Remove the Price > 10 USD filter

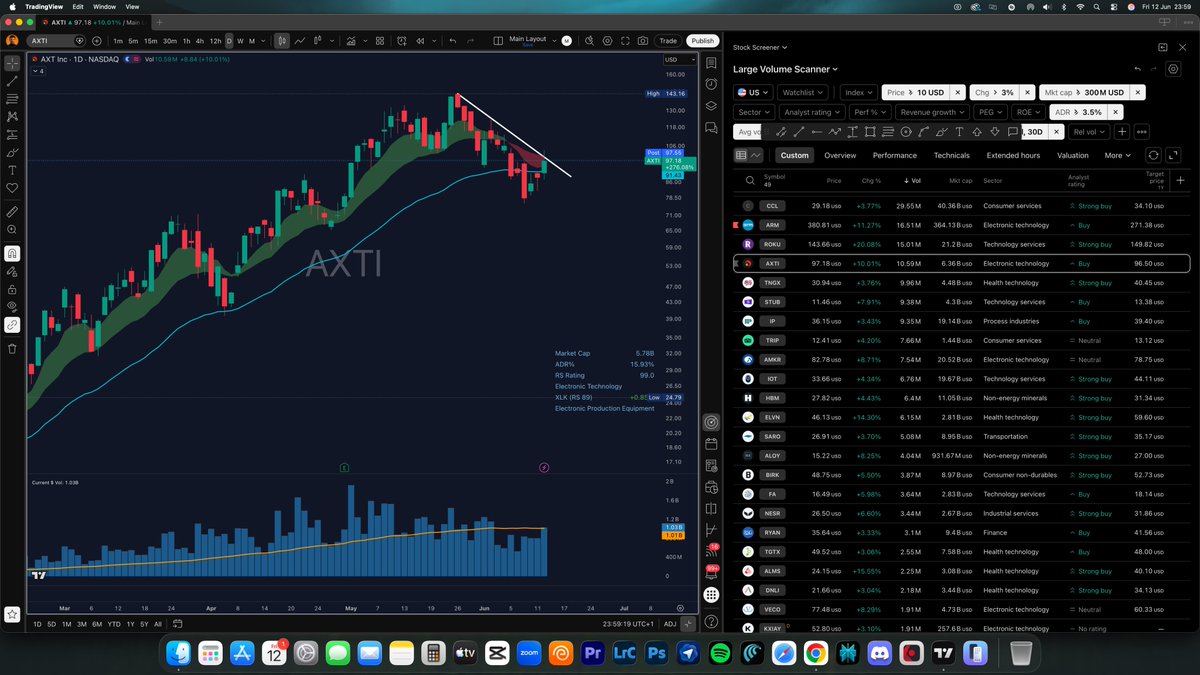coord(957,92)
